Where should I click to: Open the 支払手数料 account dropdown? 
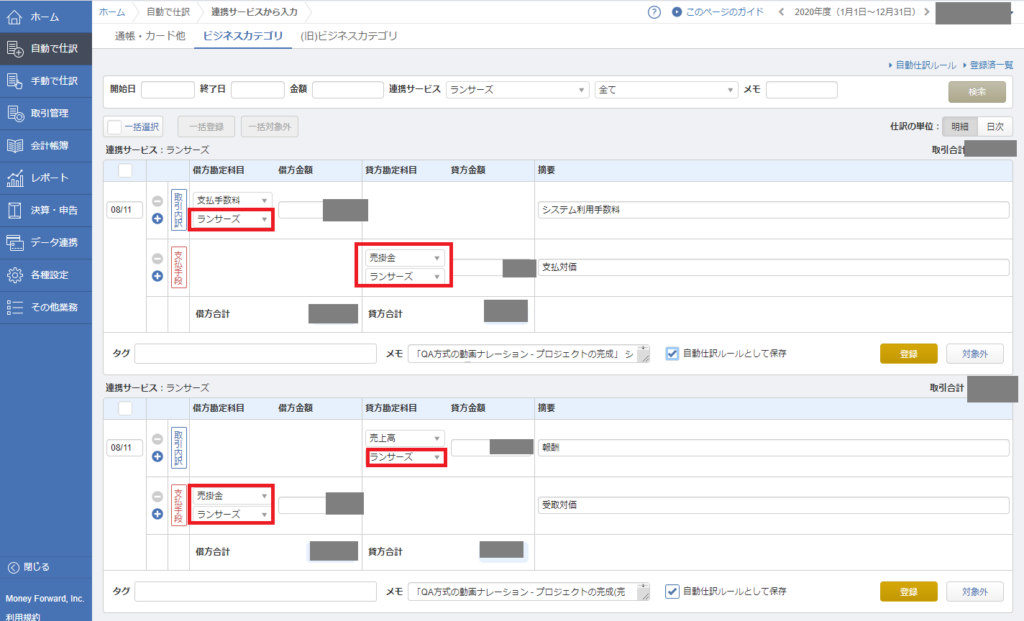234,200
